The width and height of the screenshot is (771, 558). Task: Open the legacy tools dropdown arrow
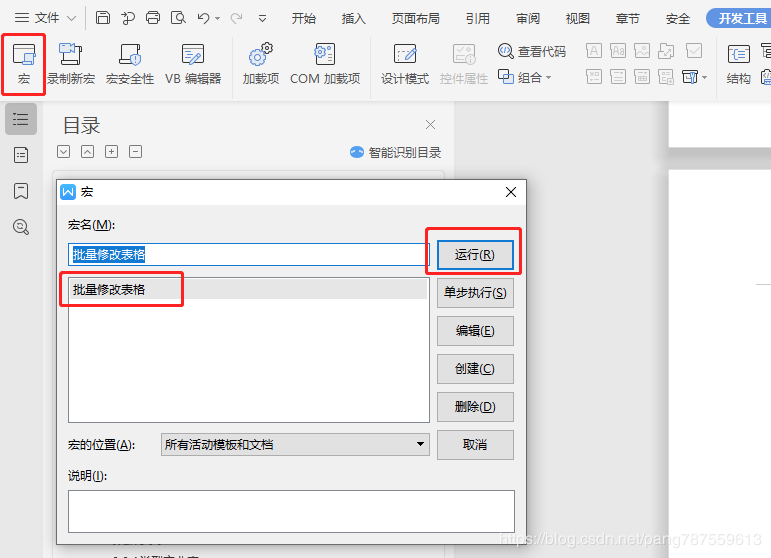705,77
